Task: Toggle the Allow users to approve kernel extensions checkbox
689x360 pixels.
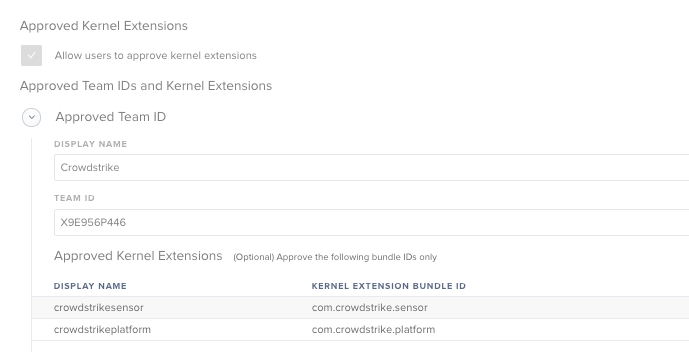Action: pyautogui.click(x=31, y=55)
